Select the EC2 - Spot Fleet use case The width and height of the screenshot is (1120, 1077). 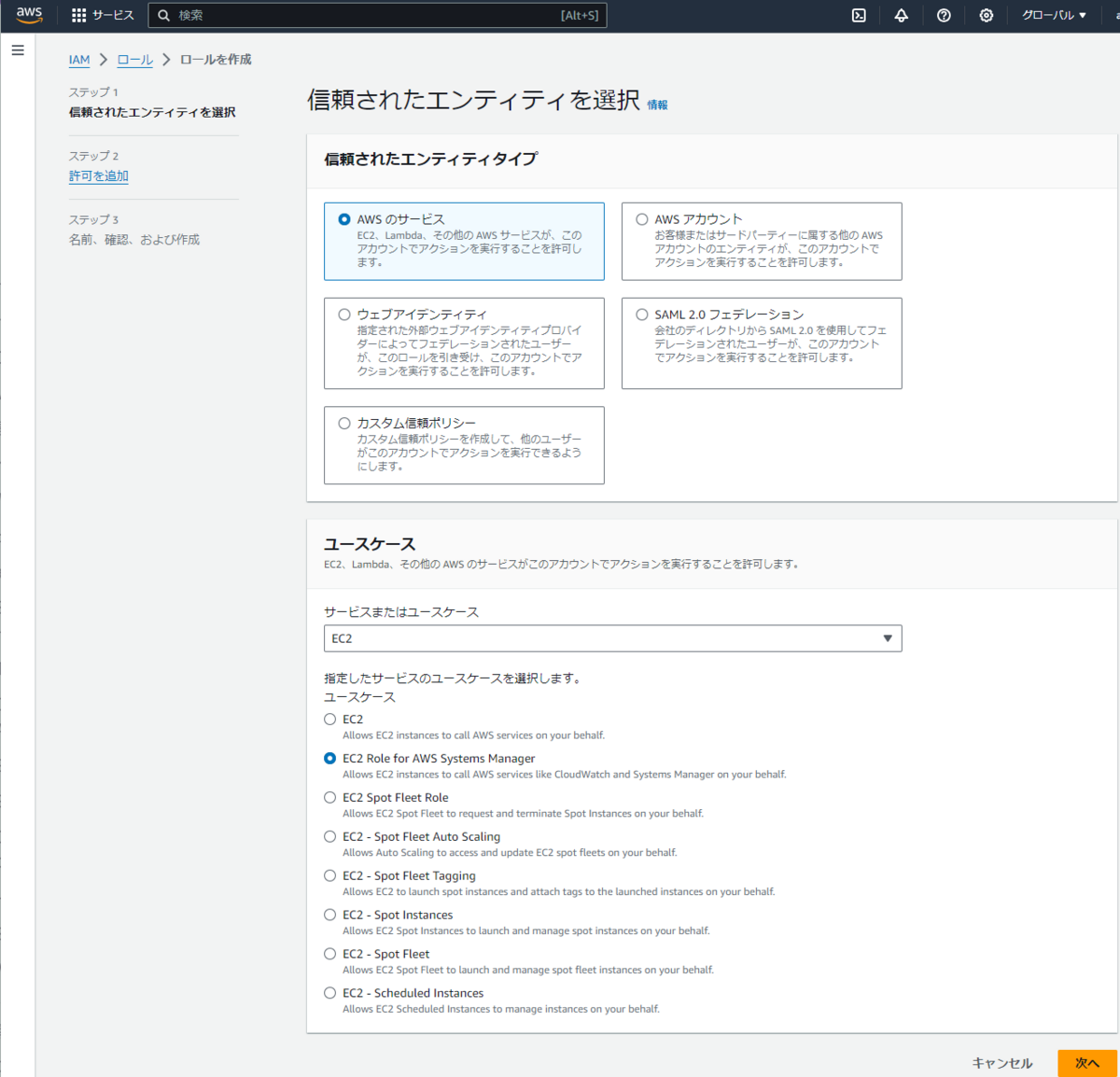click(x=329, y=955)
